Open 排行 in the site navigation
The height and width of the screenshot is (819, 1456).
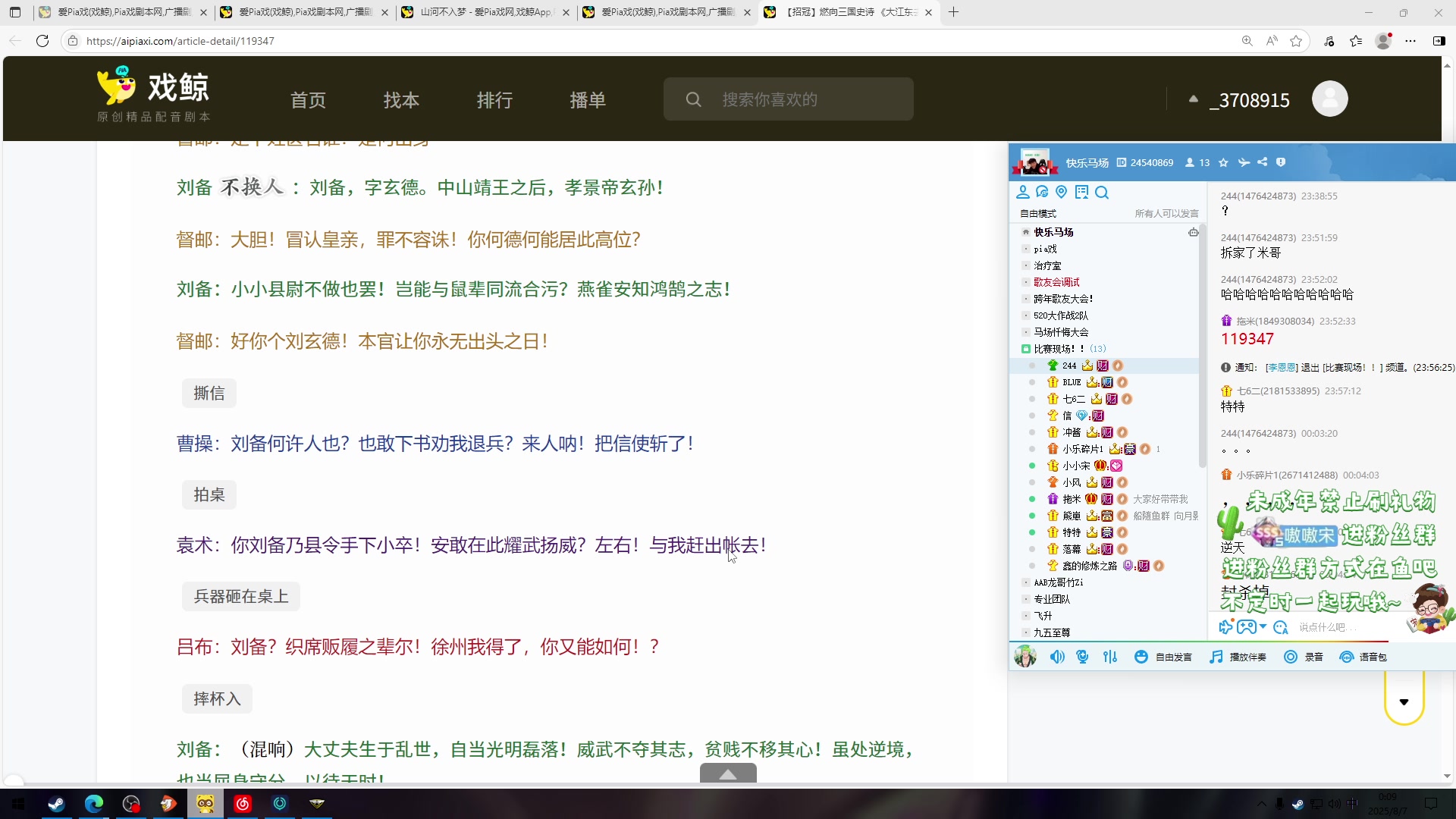point(494,100)
